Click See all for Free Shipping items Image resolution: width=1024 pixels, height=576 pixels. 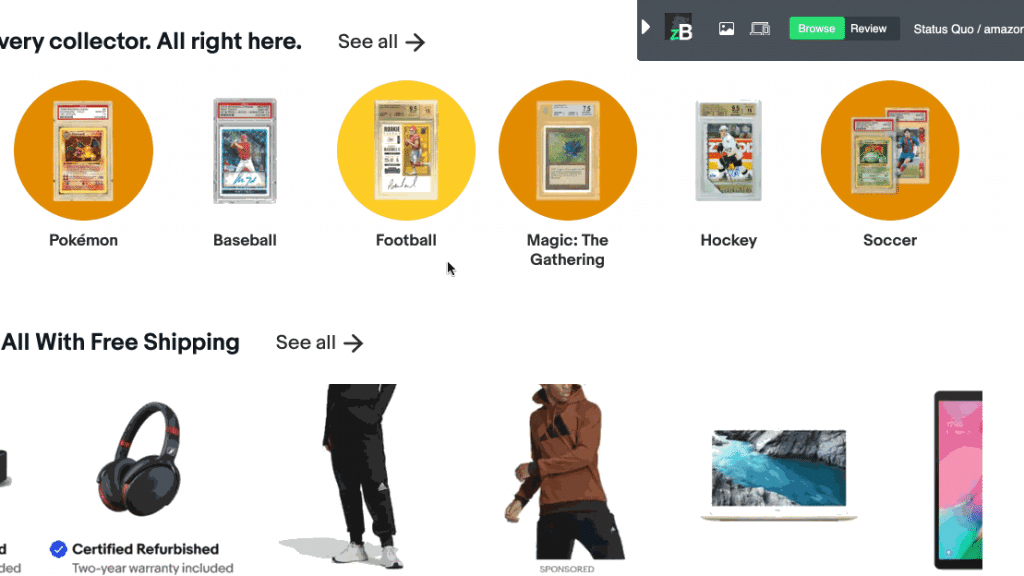tap(318, 342)
